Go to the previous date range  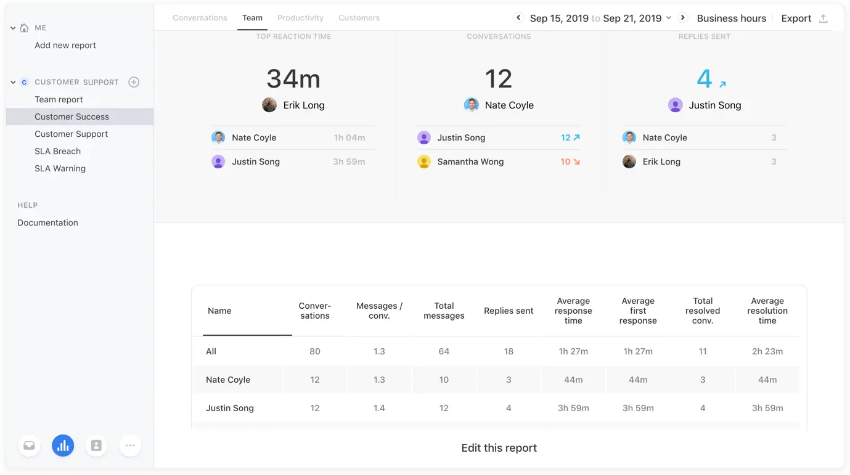518,18
